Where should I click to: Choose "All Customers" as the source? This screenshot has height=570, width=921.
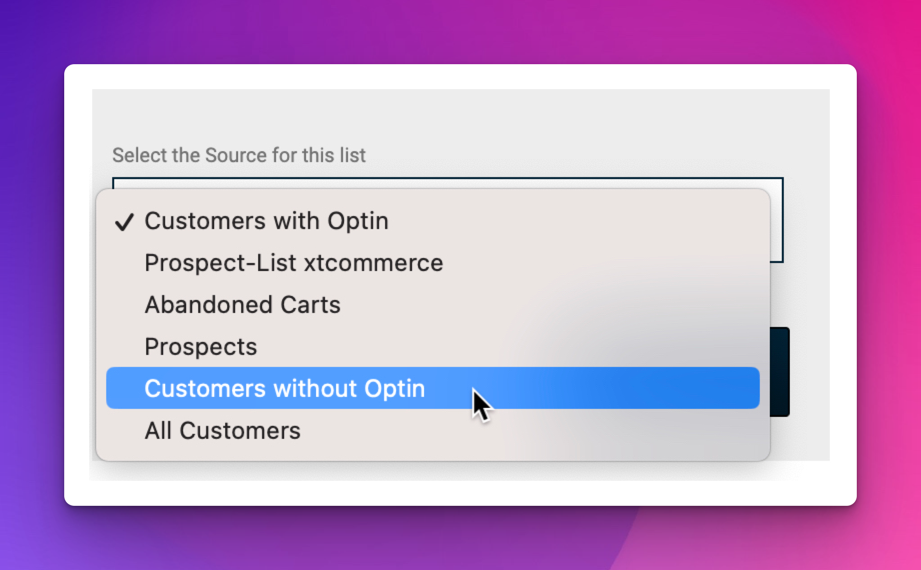tap(433, 430)
